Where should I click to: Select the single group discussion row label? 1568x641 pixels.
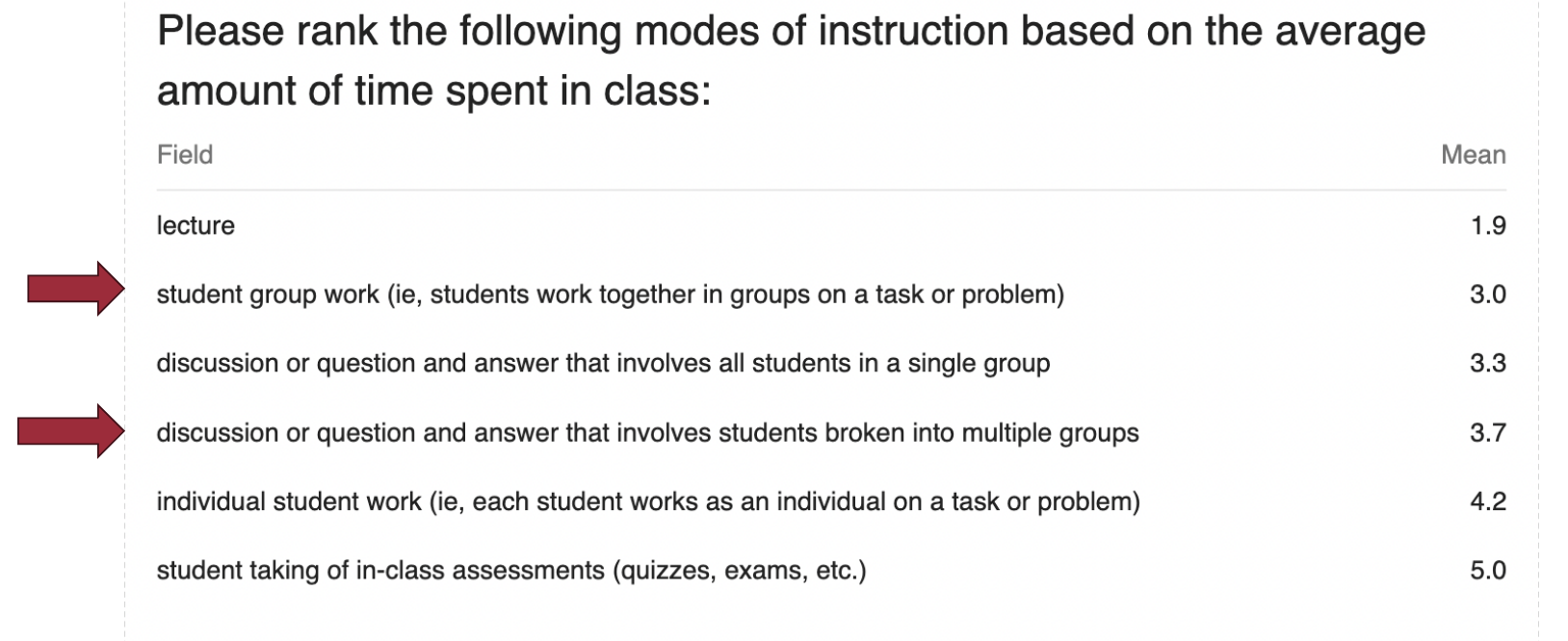point(603,364)
